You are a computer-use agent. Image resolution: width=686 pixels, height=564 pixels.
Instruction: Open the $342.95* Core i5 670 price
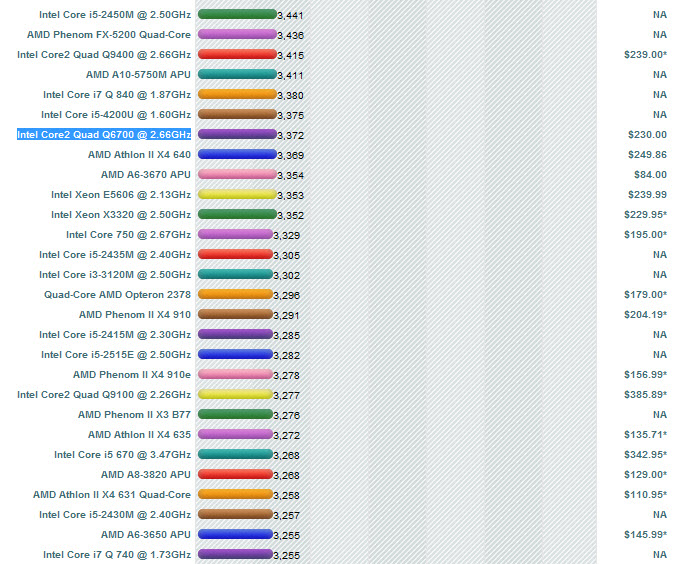[645, 455]
